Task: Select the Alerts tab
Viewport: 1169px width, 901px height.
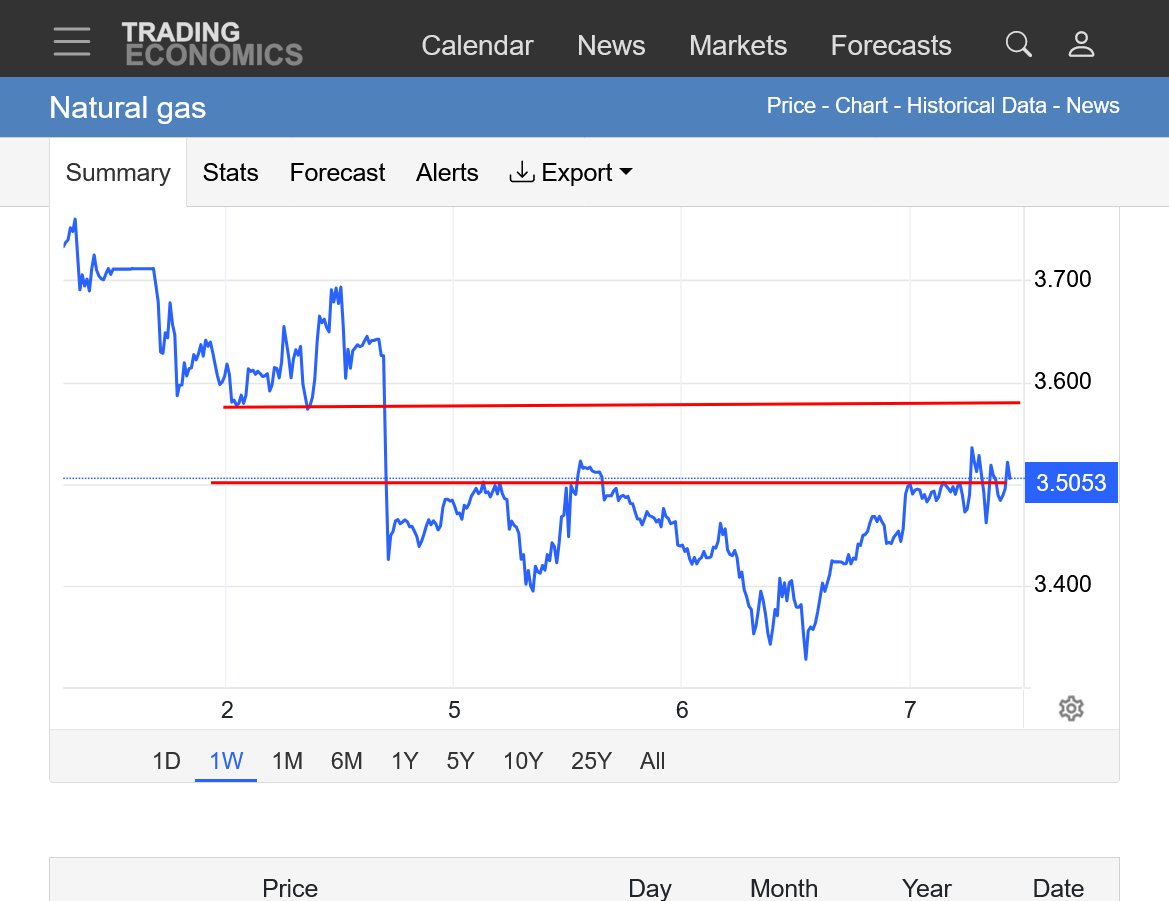Action: [447, 173]
